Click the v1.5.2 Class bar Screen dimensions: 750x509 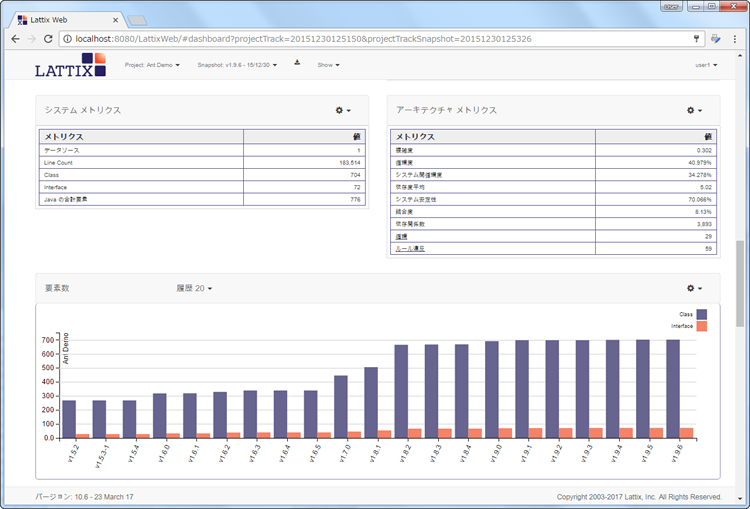pyautogui.click(x=69, y=420)
